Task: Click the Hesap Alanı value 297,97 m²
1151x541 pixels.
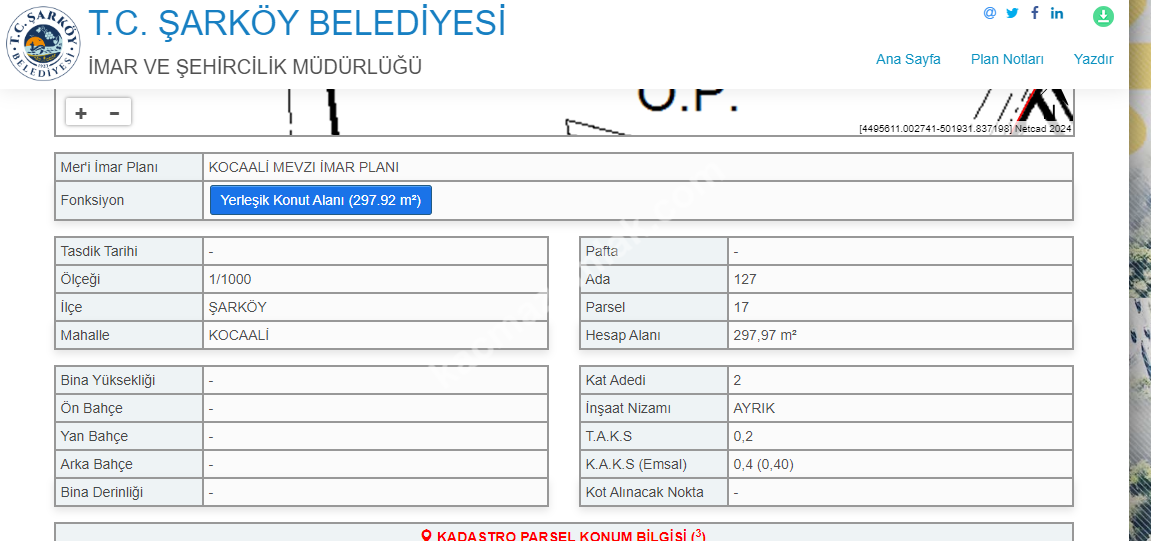Action: pyautogui.click(x=765, y=335)
